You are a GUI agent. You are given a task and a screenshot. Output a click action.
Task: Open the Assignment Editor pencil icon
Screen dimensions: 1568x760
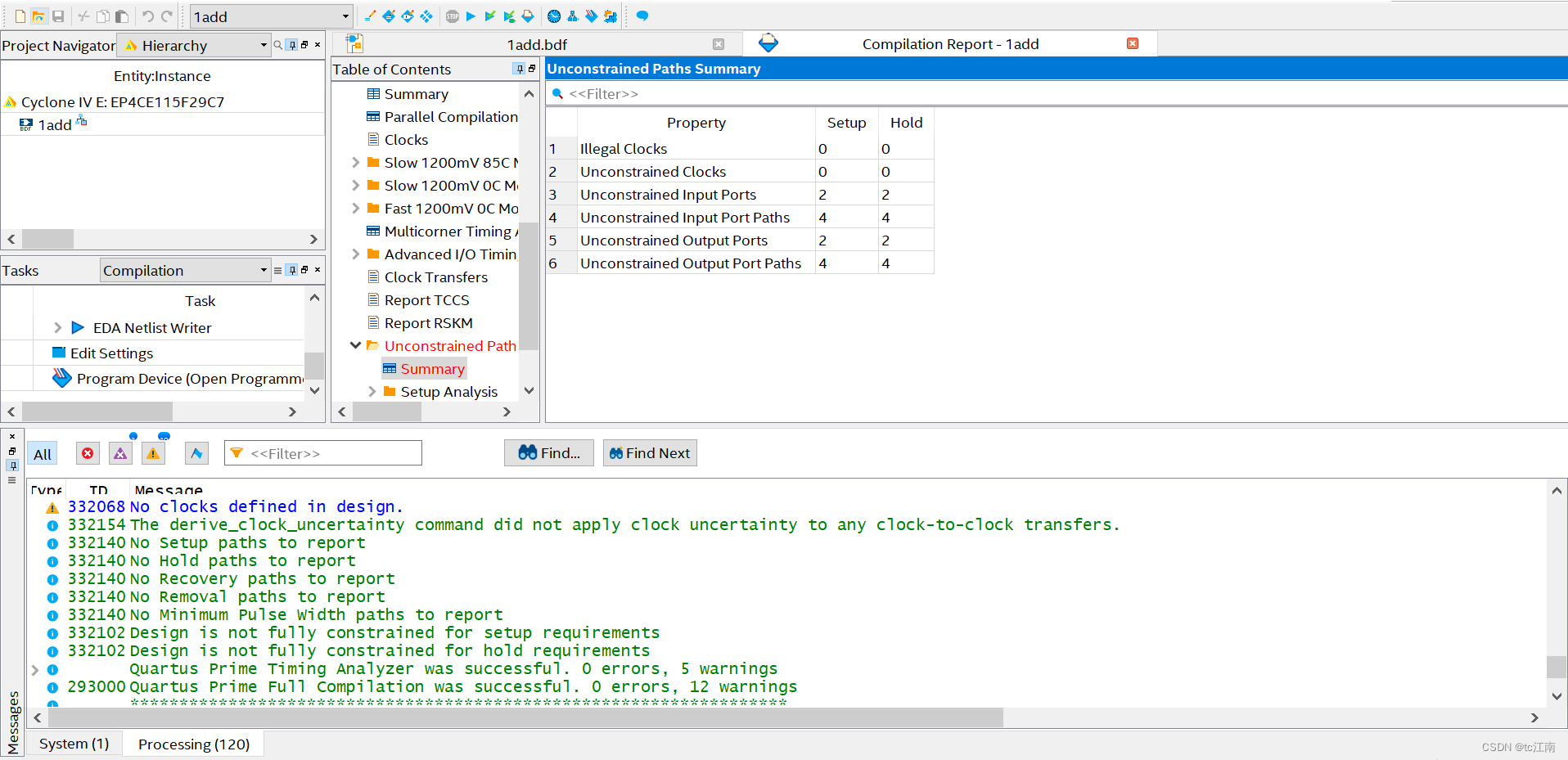click(x=370, y=16)
